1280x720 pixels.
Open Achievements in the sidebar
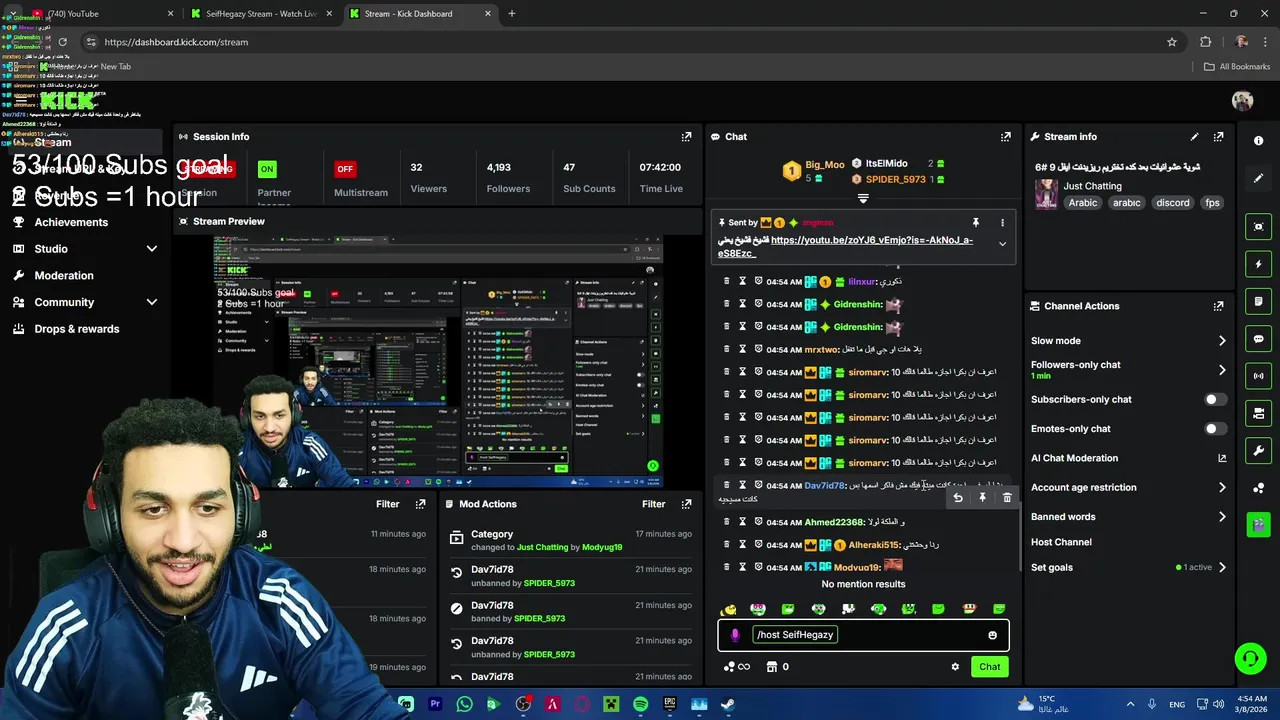71,222
